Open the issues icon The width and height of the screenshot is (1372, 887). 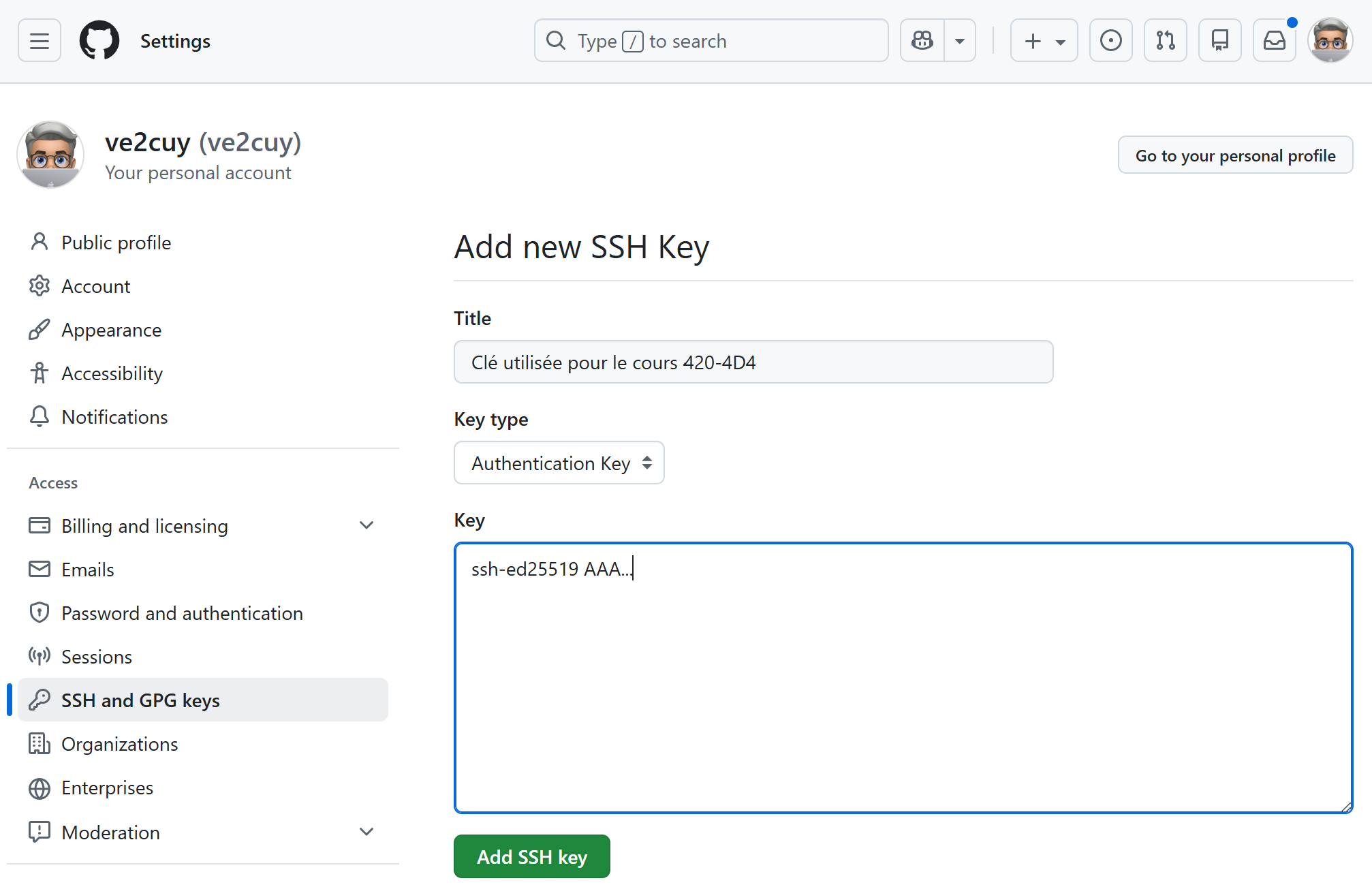(x=1110, y=40)
